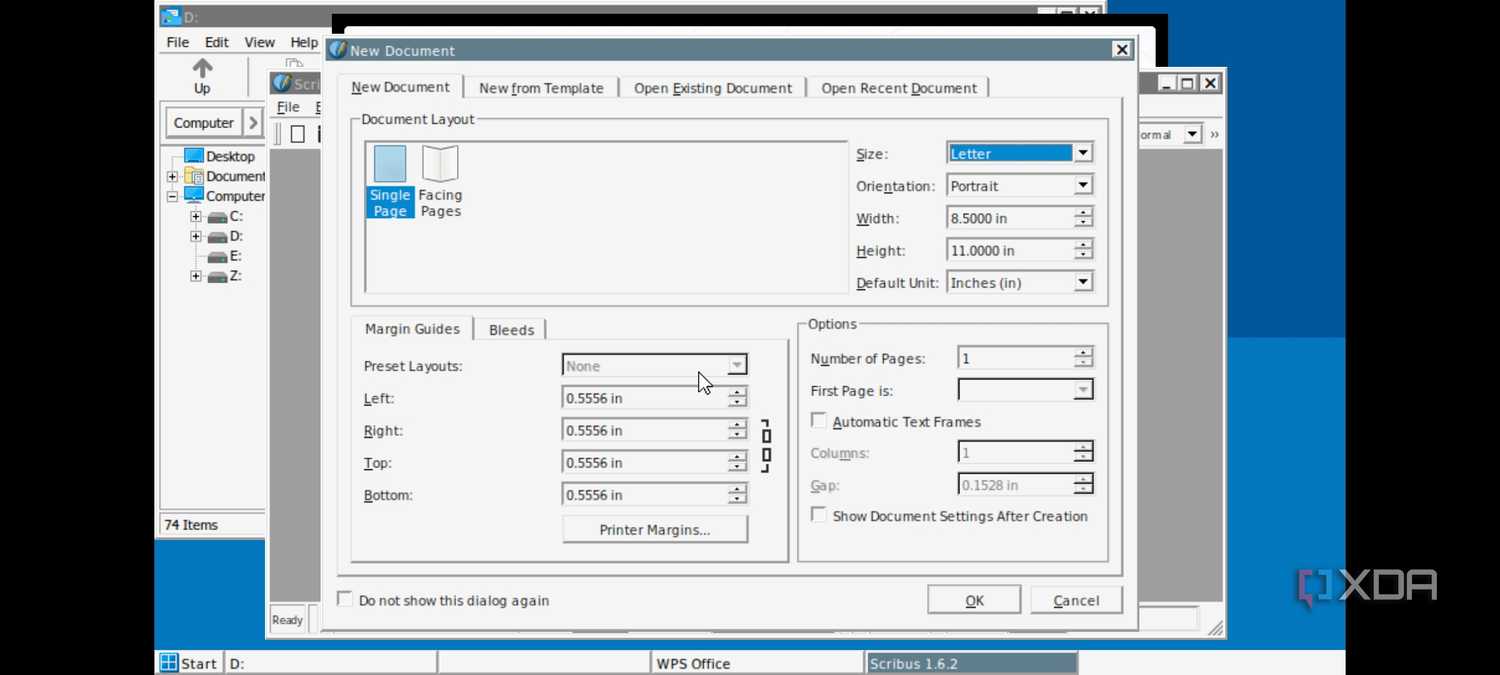Click the OK button

coord(974,600)
